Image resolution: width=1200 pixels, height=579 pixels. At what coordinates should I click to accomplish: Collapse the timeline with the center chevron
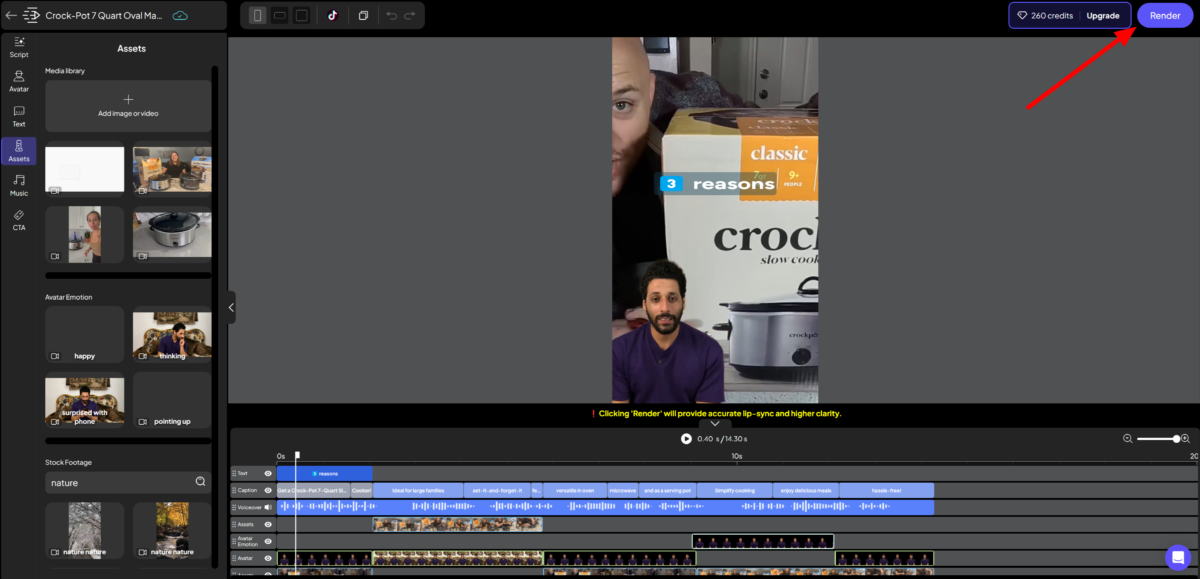(715, 423)
